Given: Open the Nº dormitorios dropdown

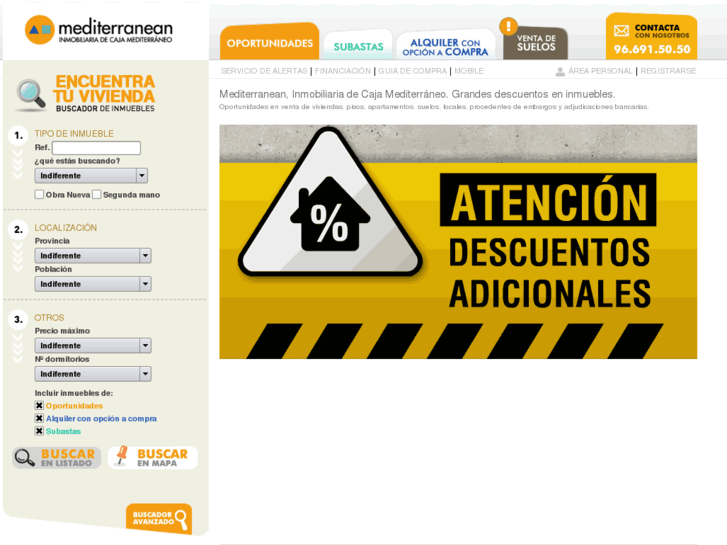Looking at the screenshot, I should (93, 374).
